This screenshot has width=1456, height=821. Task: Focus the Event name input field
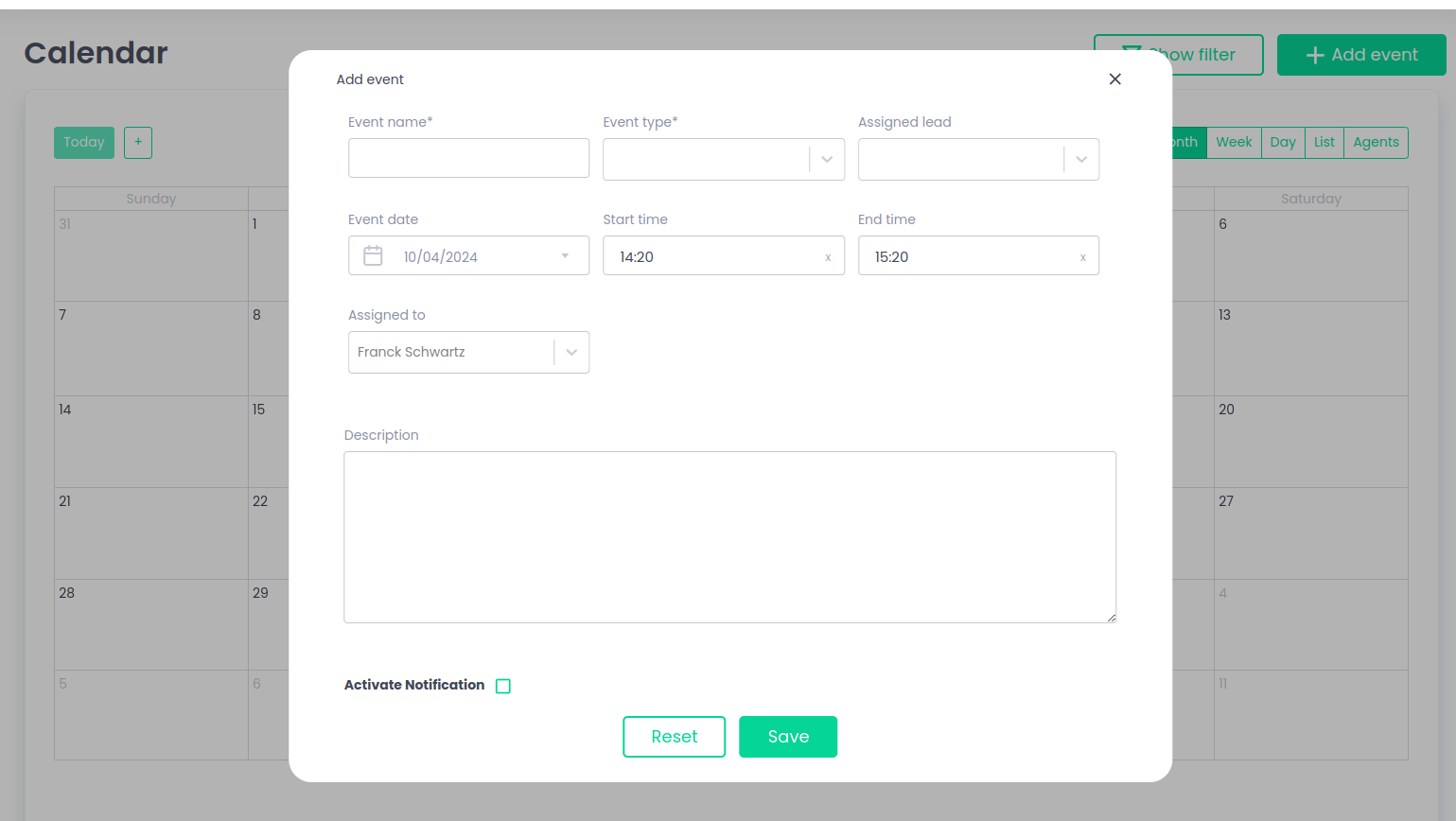pos(468,158)
